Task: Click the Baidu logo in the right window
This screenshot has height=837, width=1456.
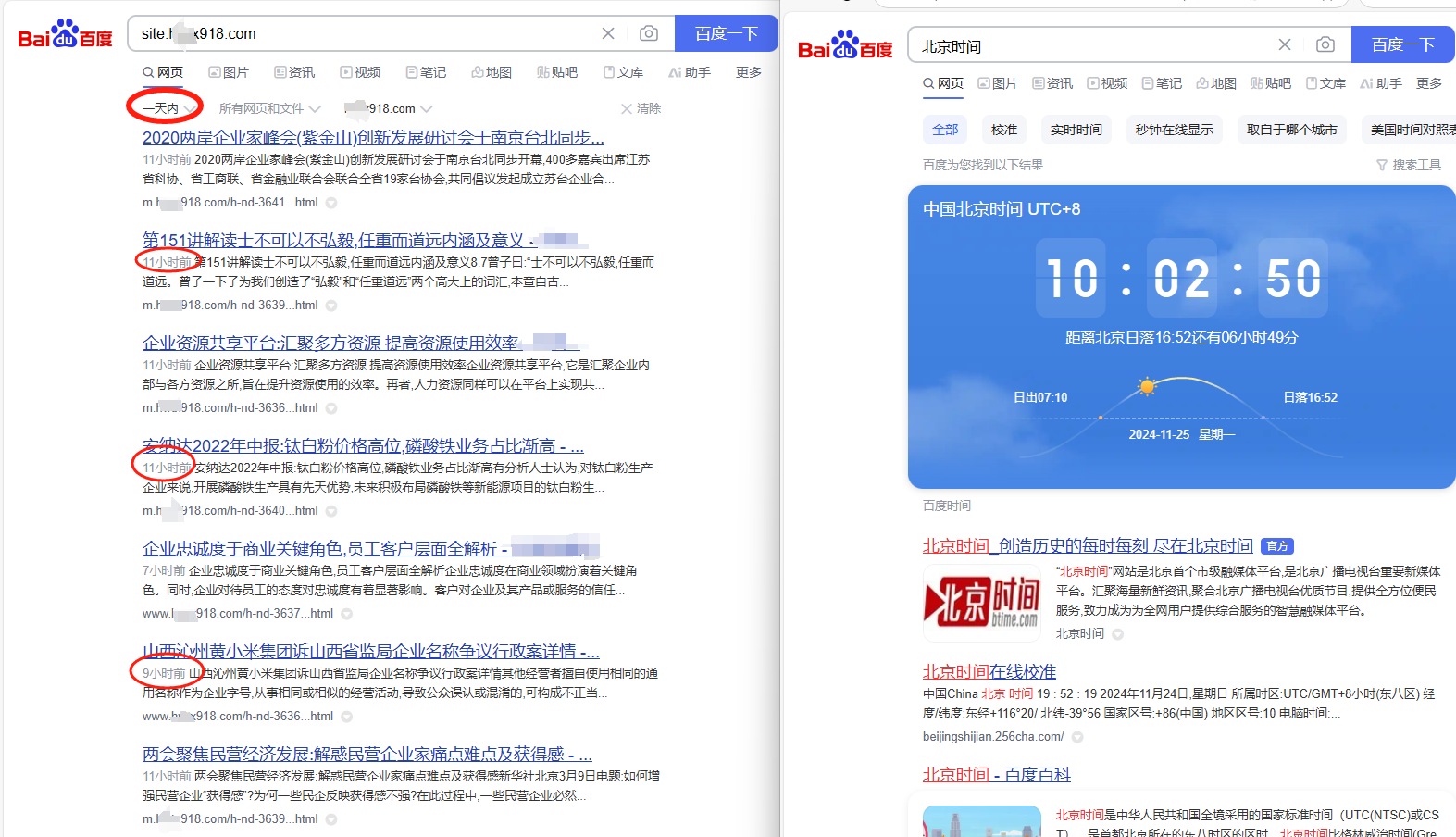Action: 845,45
